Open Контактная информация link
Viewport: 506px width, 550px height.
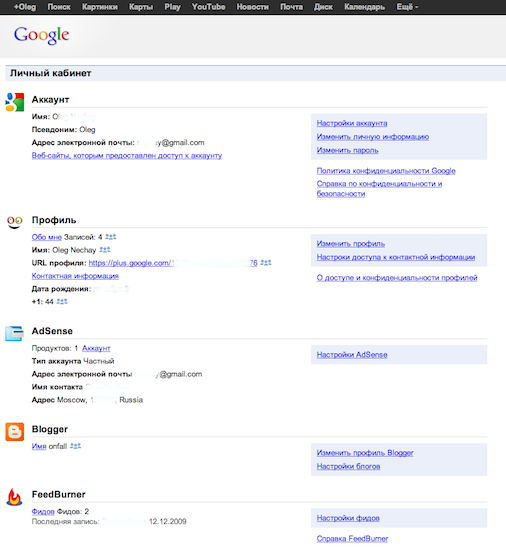[x=75, y=276]
